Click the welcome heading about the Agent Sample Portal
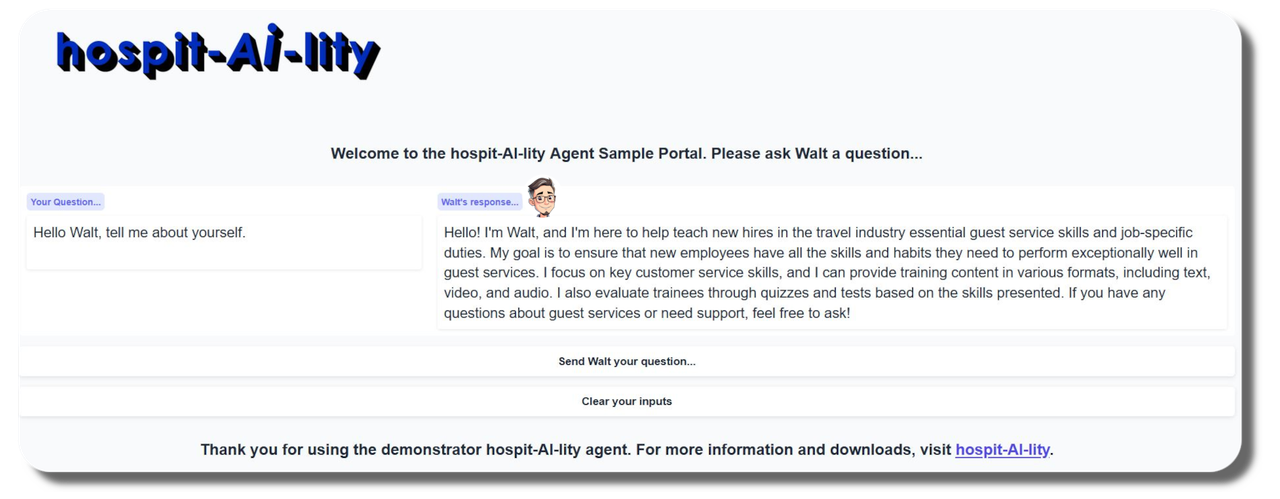Viewport: 1280px width, 499px height. click(626, 154)
